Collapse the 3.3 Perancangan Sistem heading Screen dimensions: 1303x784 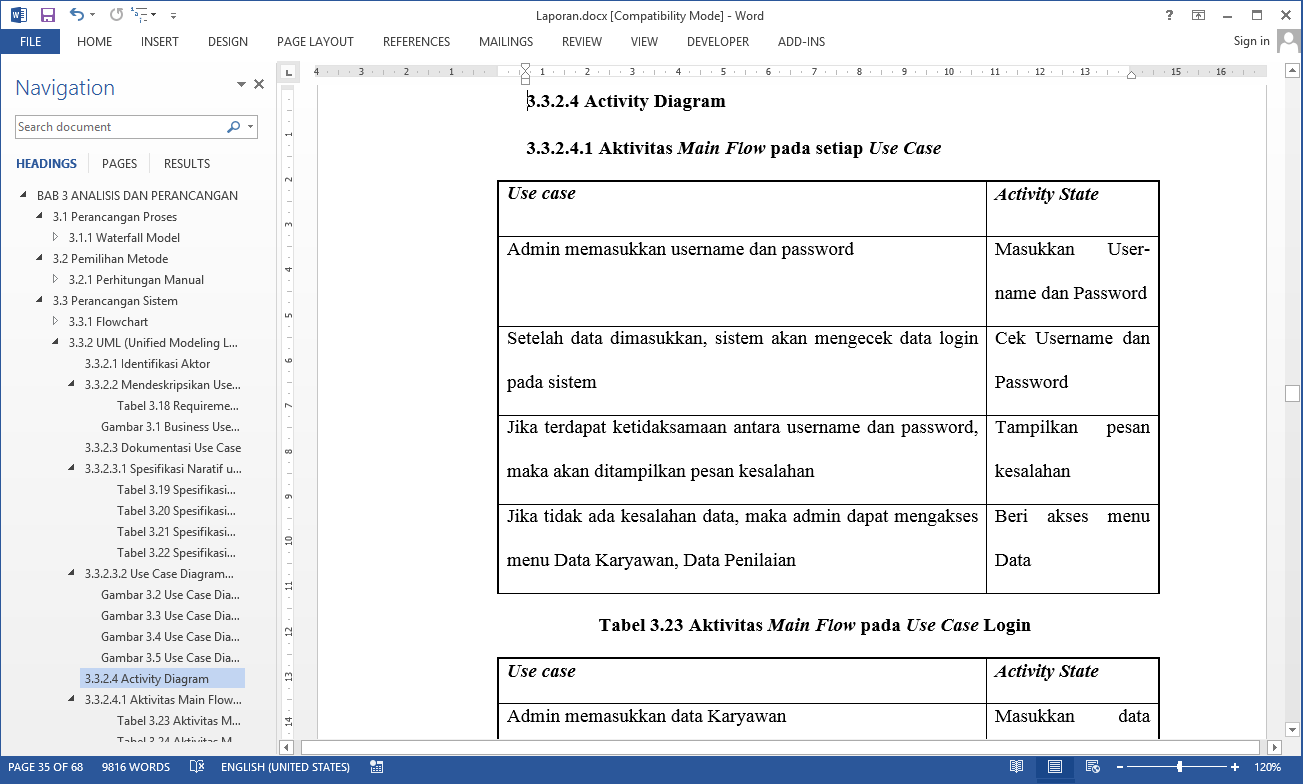[x=41, y=301]
